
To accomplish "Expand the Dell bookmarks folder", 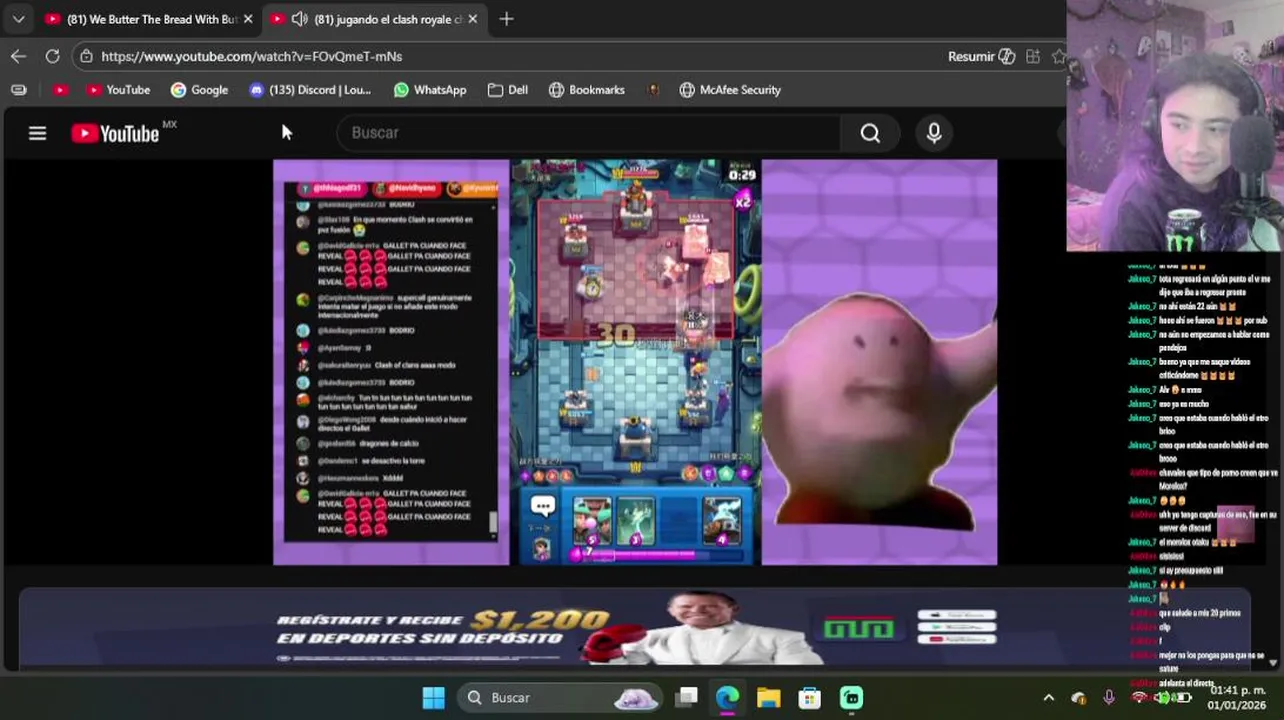I will [508, 90].
